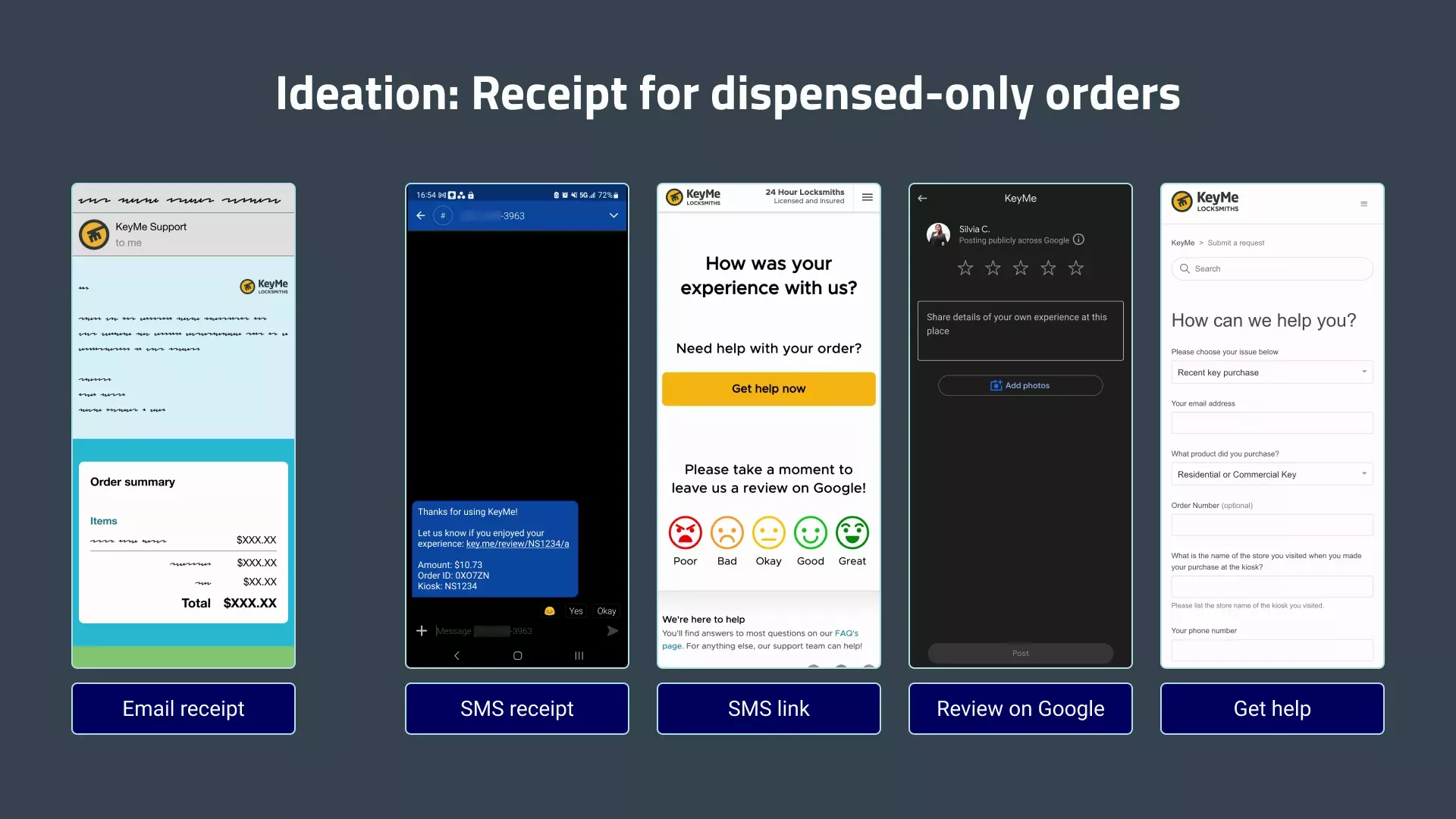Enable the Okay emoji rating toggle
The width and height of the screenshot is (1456, 819).
coord(768,533)
